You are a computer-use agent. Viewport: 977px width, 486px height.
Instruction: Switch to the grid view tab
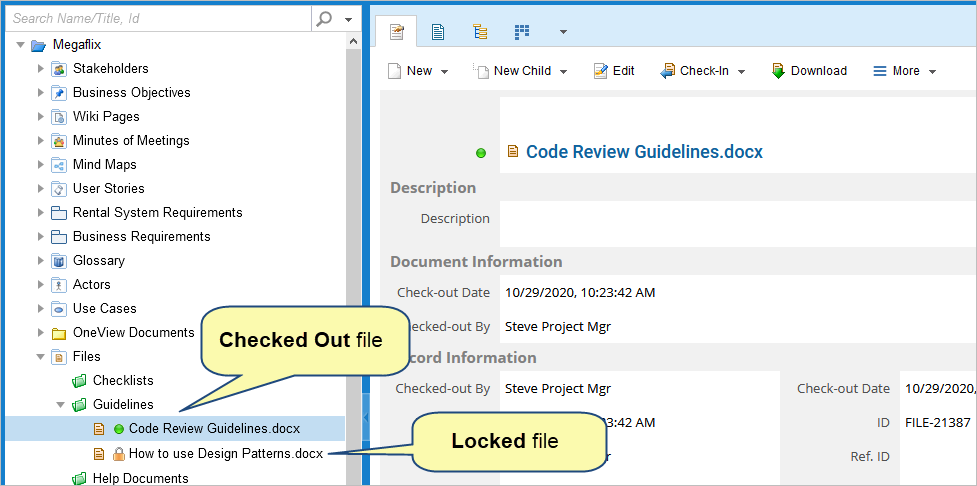click(x=522, y=32)
